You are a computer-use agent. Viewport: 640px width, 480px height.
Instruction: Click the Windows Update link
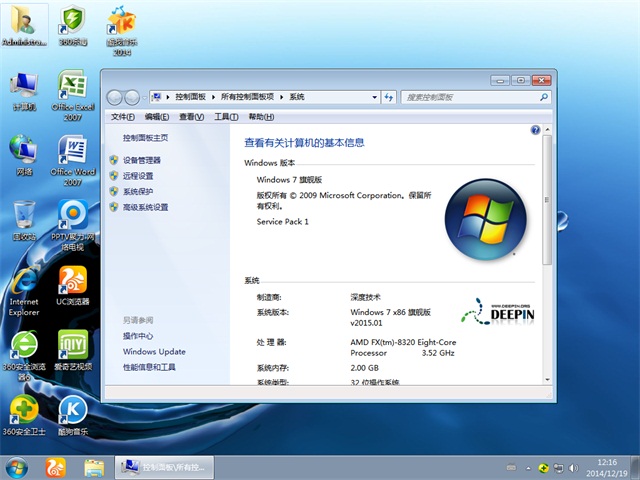[154, 352]
